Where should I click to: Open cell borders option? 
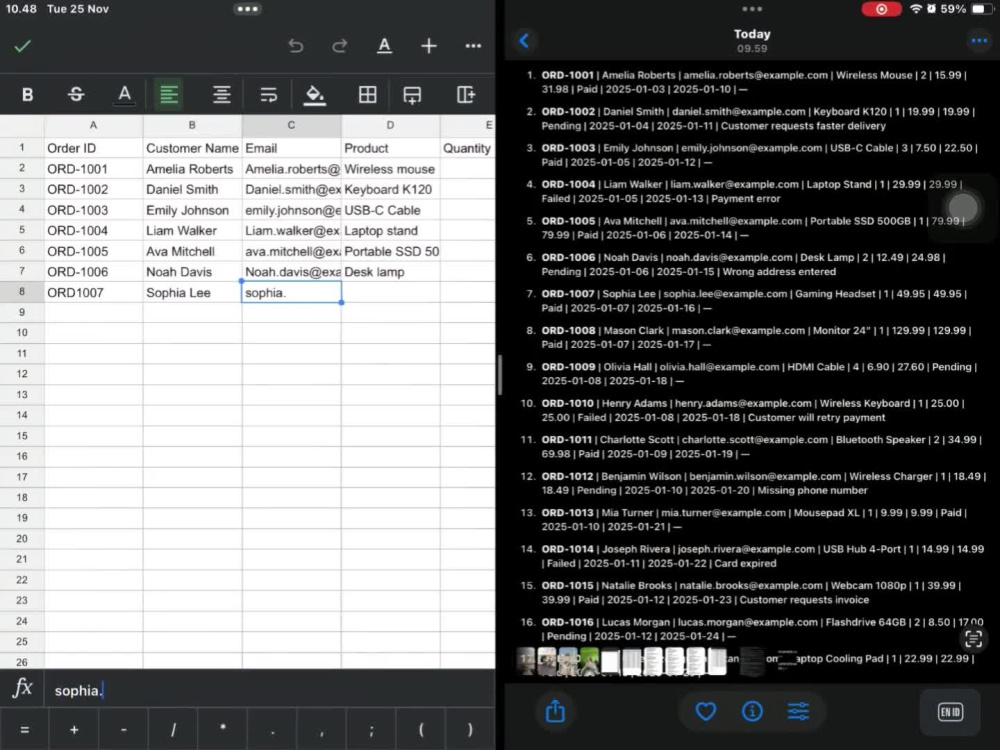[367, 95]
